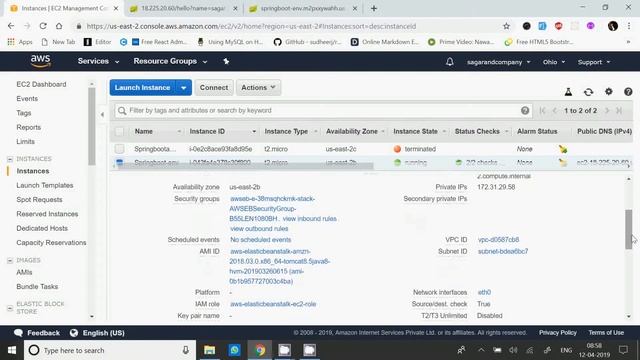
Task: Click the Windows taskbar search box
Action: click(x=110, y=350)
